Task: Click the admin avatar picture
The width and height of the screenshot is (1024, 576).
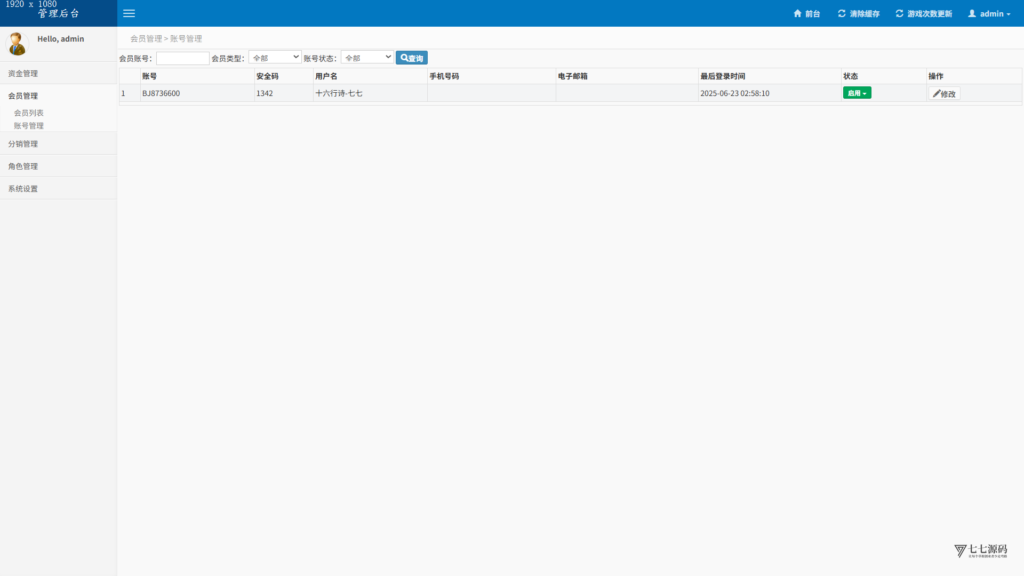Action: coord(16,44)
